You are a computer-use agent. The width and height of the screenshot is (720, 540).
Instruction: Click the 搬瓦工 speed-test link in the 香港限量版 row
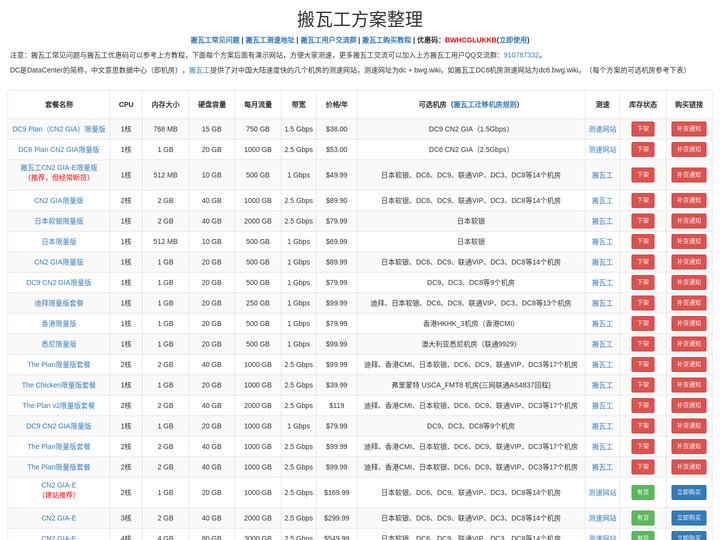[602, 324]
